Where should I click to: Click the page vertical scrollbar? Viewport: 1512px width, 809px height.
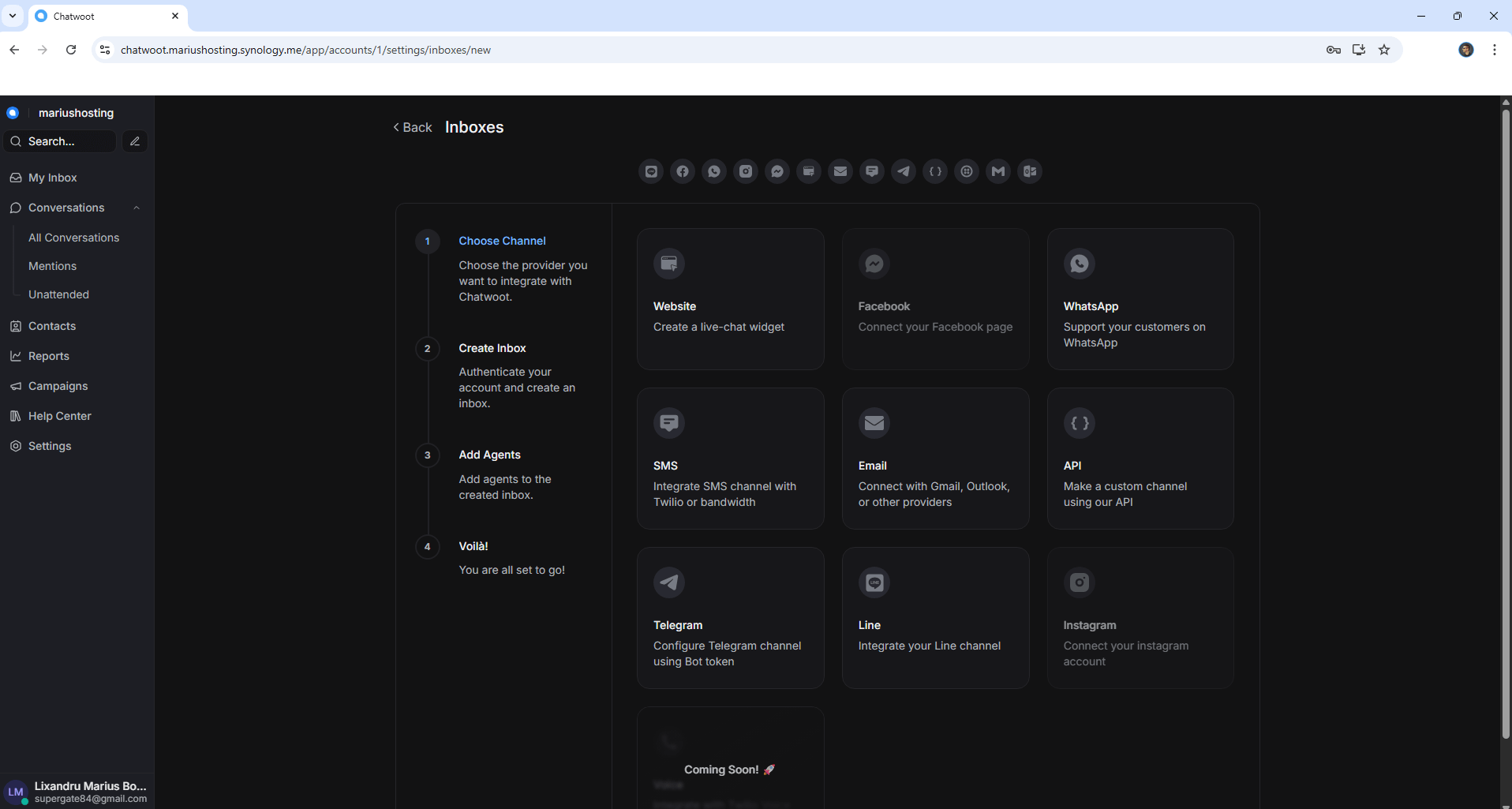[1505, 426]
